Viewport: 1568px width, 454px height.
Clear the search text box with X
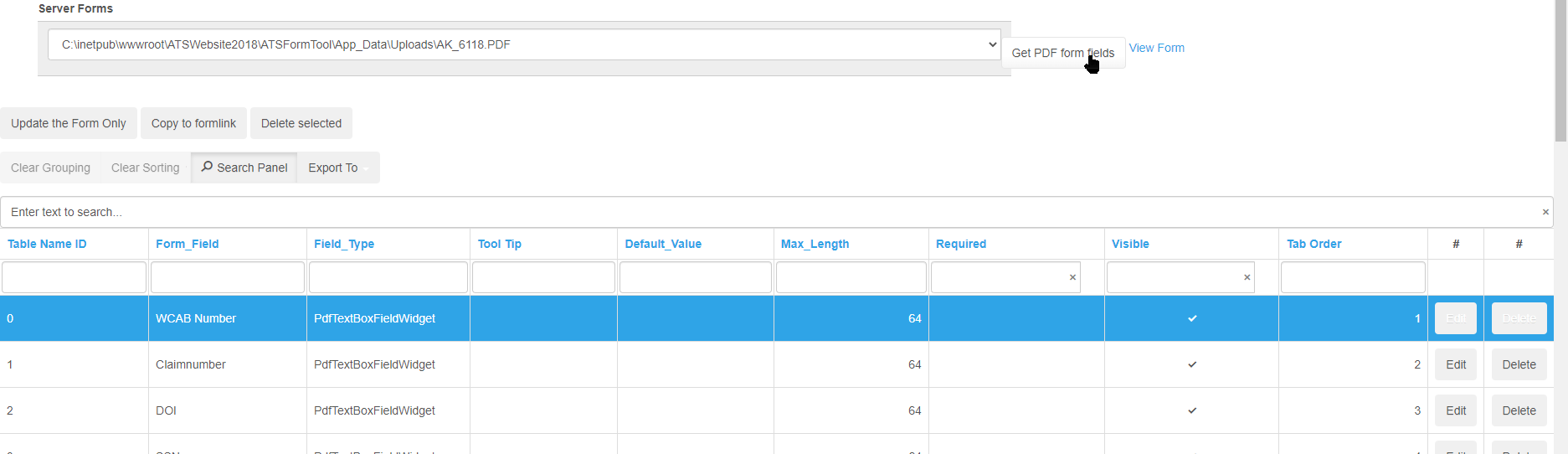1545,212
